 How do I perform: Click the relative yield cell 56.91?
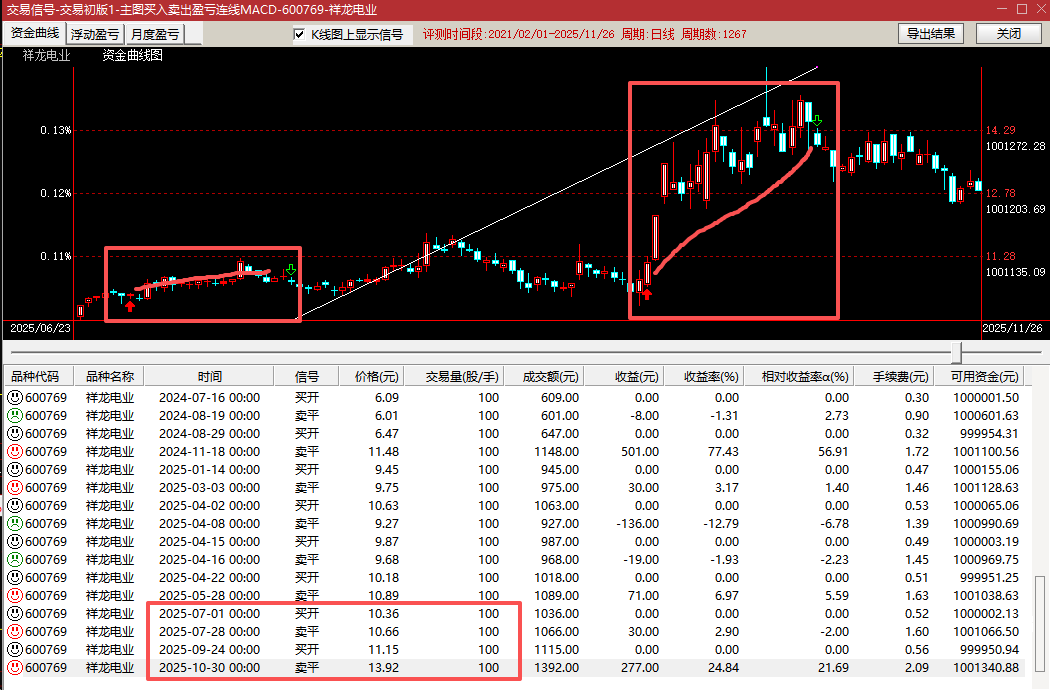[x=833, y=452]
